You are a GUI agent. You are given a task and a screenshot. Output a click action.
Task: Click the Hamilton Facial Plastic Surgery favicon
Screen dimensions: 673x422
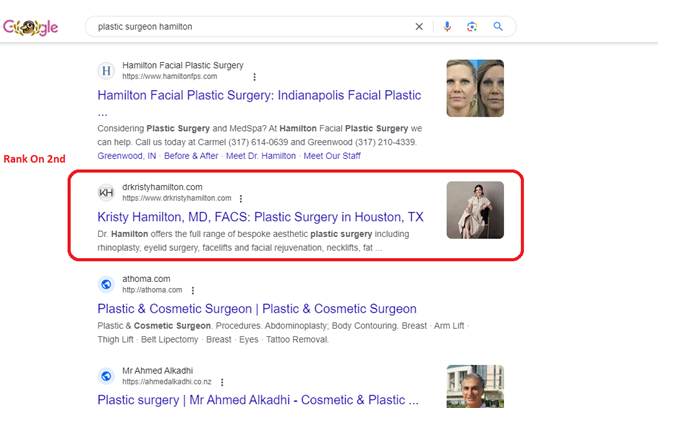click(106, 71)
